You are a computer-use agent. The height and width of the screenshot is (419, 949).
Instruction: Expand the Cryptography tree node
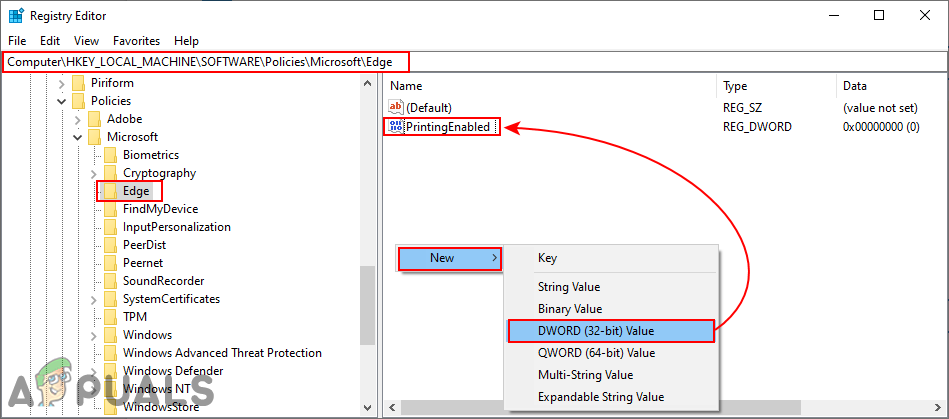click(x=94, y=173)
